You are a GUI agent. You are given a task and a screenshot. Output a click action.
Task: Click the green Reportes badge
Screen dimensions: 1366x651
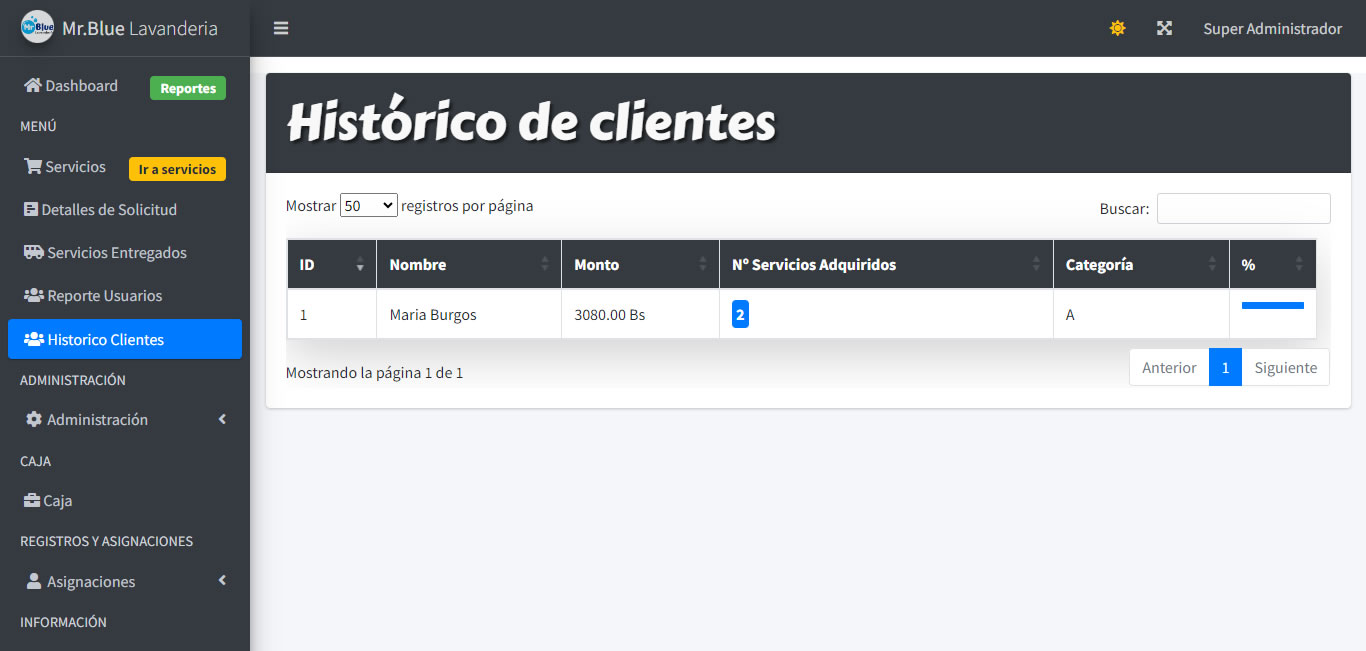(188, 88)
